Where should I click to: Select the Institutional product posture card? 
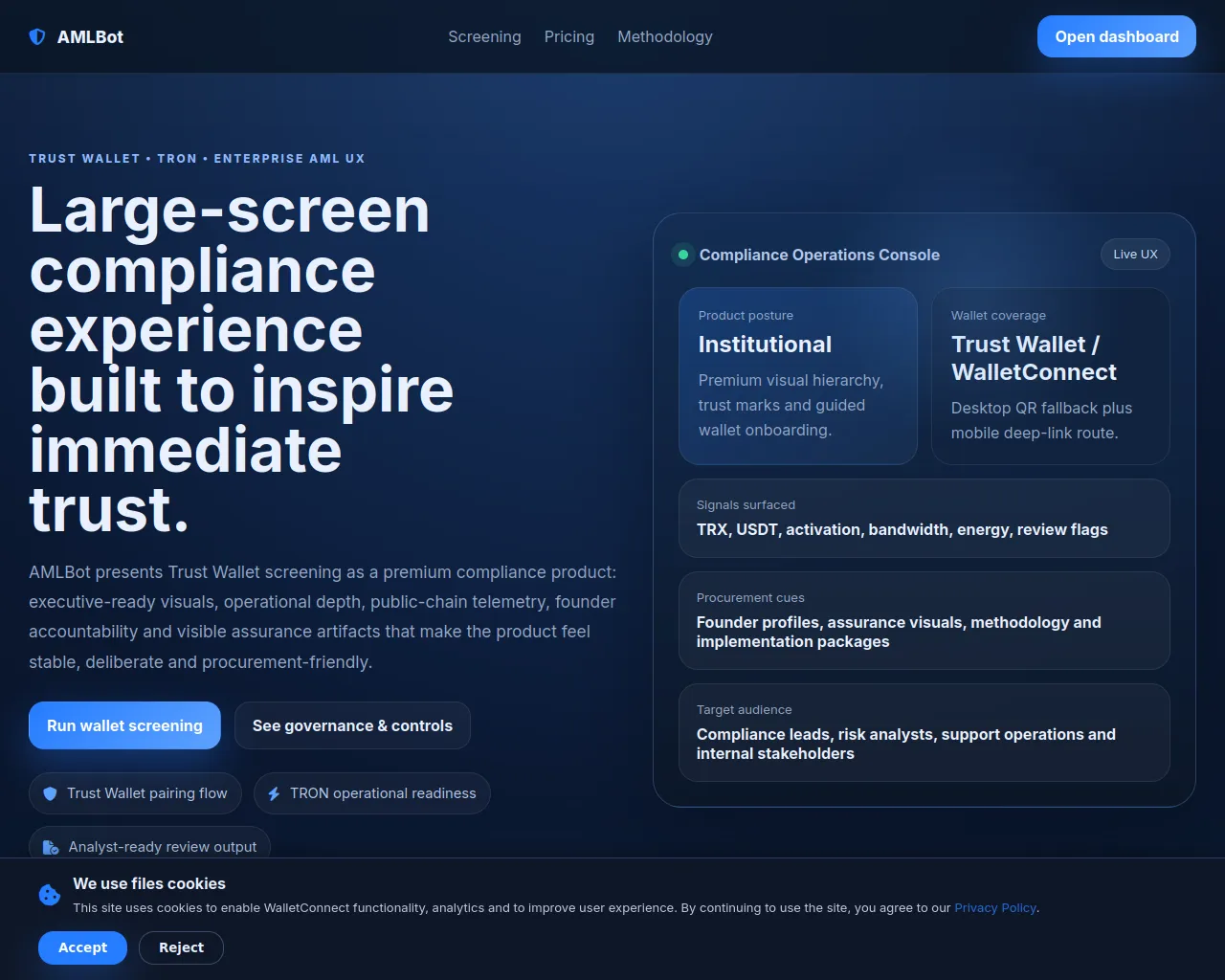(x=798, y=376)
